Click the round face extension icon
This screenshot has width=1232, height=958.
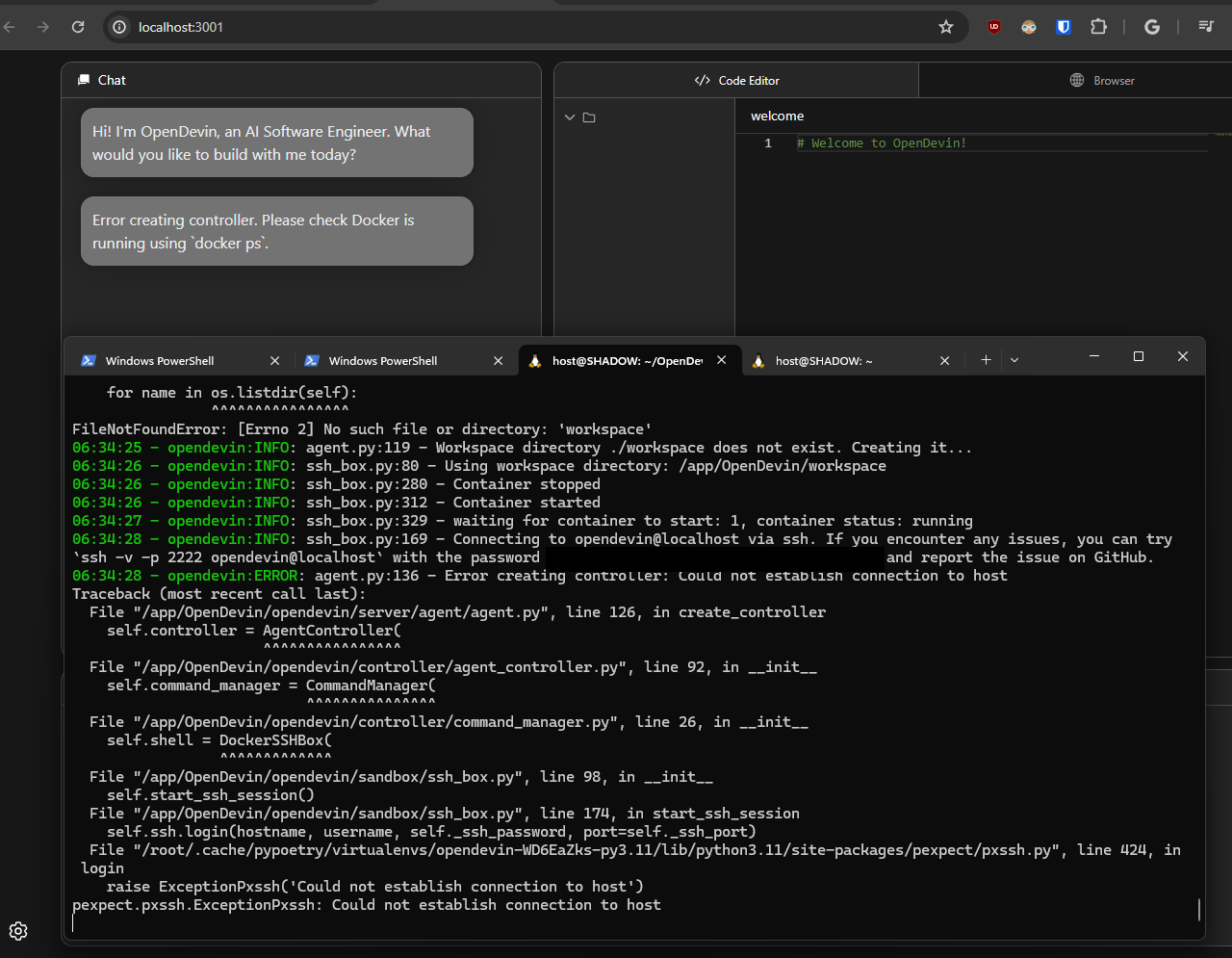(1029, 27)
